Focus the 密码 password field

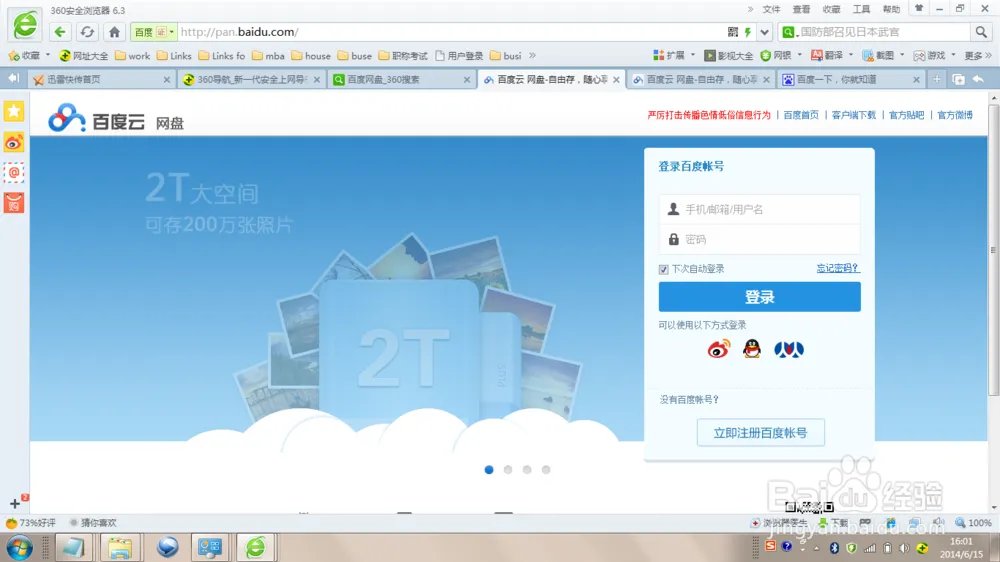pyautogui.click(x=759, y=239)
